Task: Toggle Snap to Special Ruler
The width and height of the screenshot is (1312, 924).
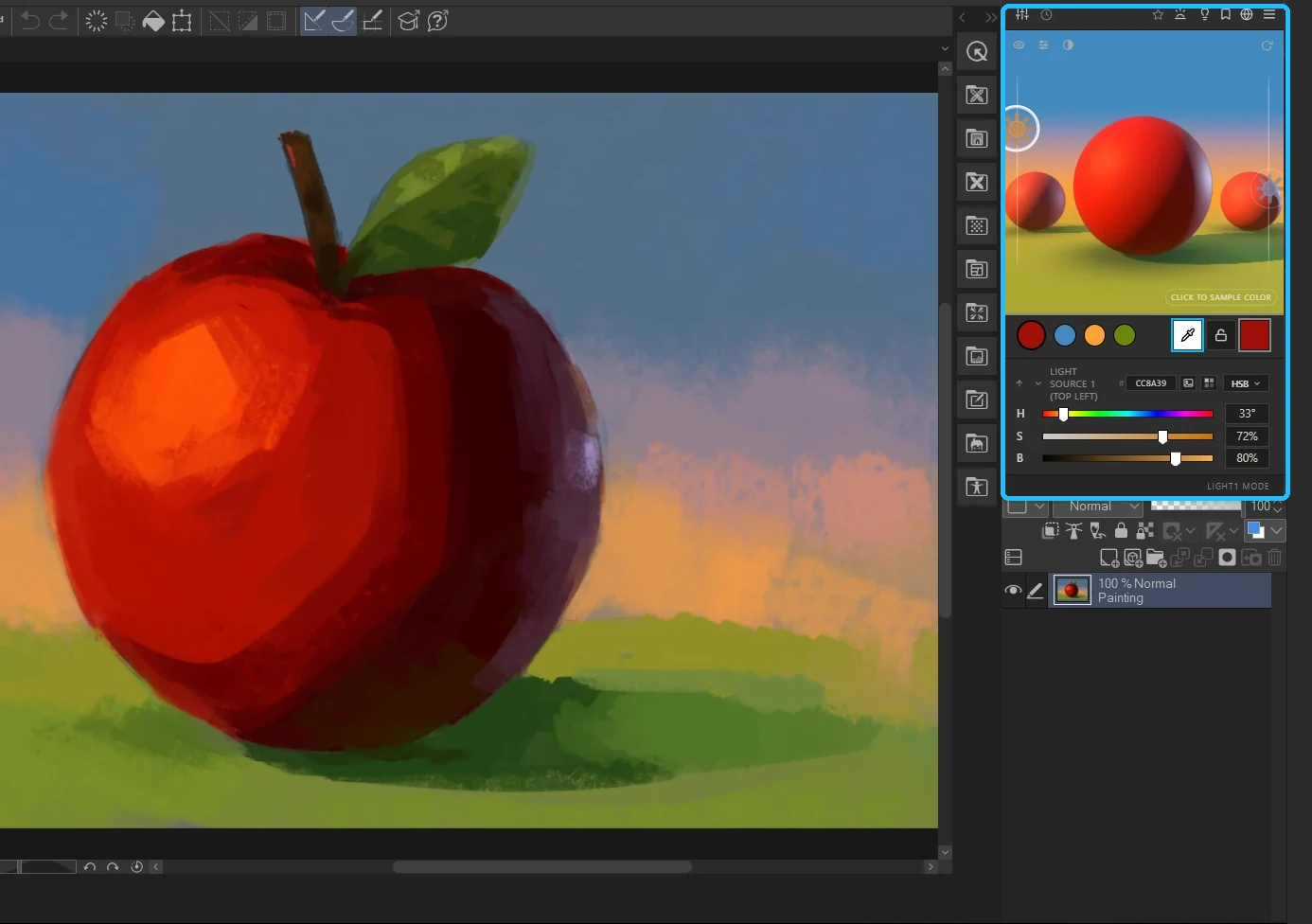Action: click(x=343, y=21)
